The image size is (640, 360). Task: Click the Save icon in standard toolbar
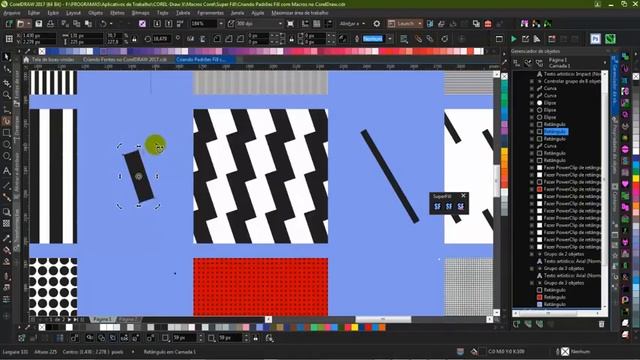38,24
